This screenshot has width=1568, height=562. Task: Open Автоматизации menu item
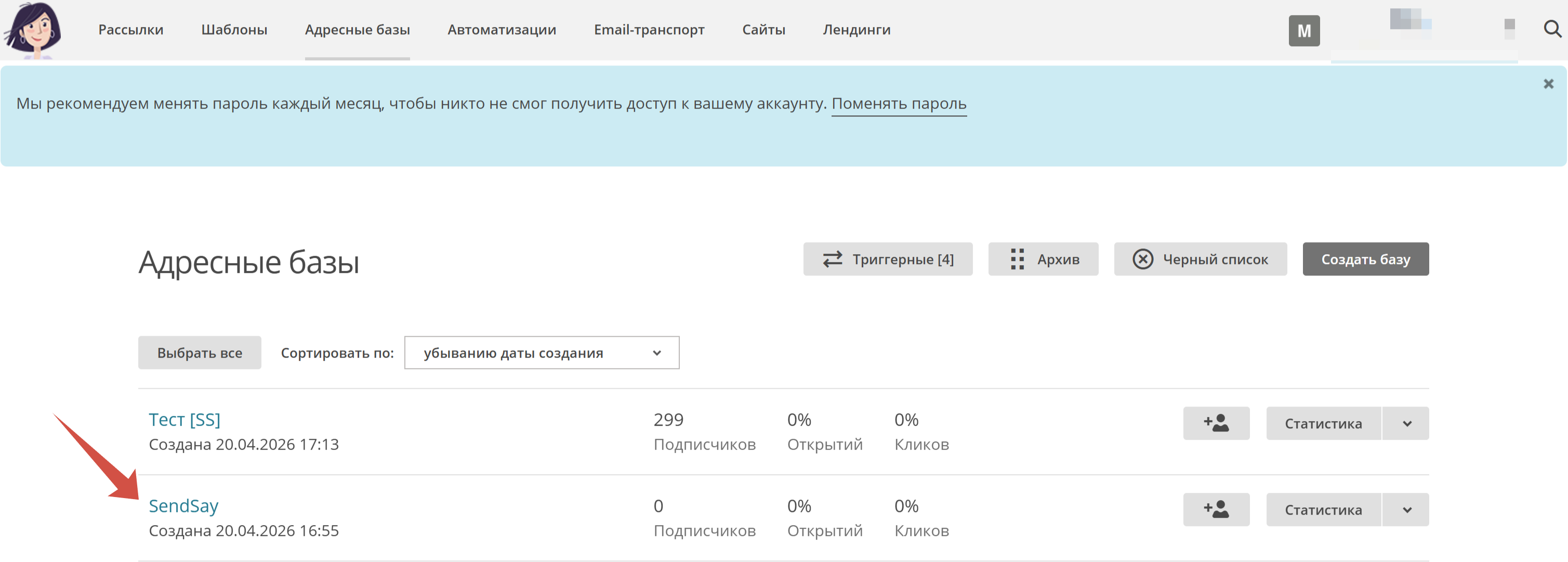[502, 30]
